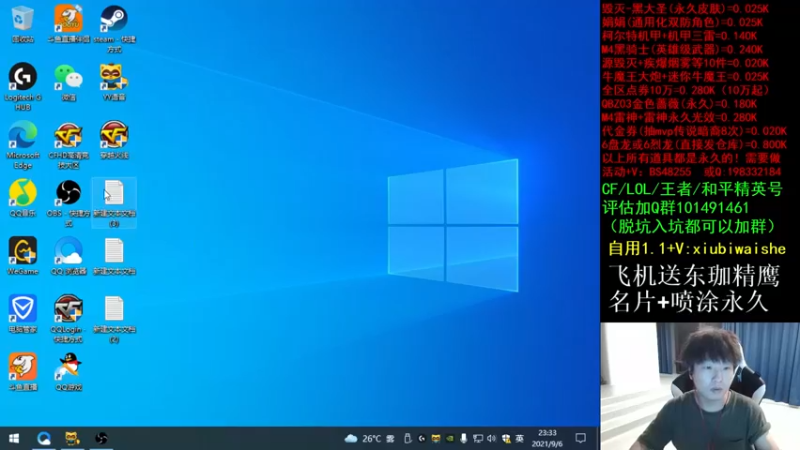Image resolution: width=800 pixels, height=450 pixels.
Task: Open network status tray icon
Action: (478, 438)
